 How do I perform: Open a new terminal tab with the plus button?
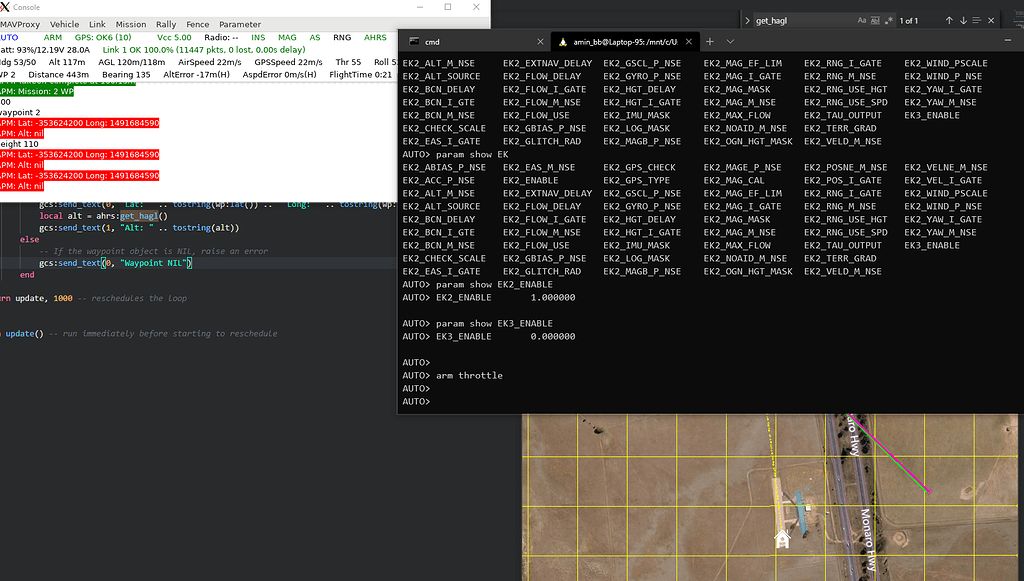point(708,41)
